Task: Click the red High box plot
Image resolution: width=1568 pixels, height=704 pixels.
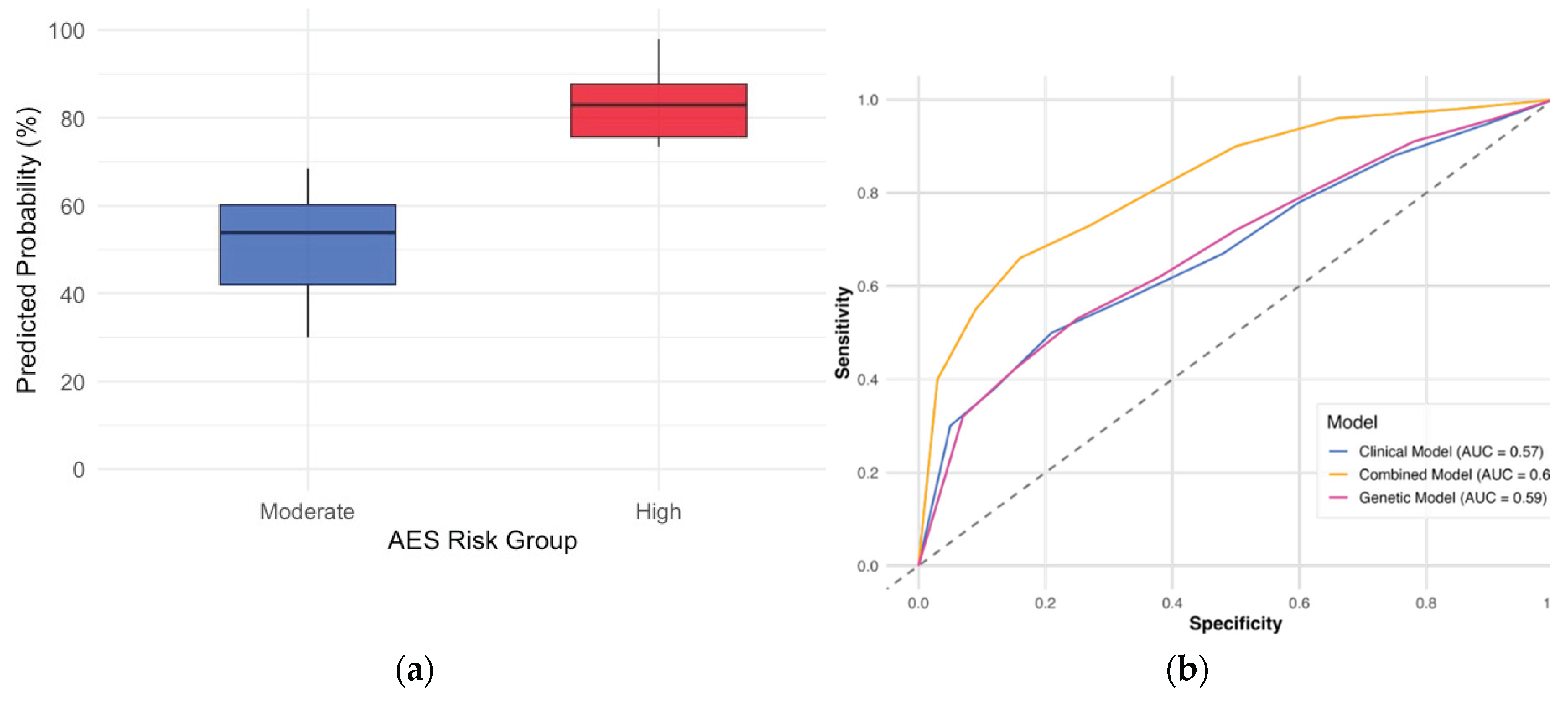Action: click(659, 110)
